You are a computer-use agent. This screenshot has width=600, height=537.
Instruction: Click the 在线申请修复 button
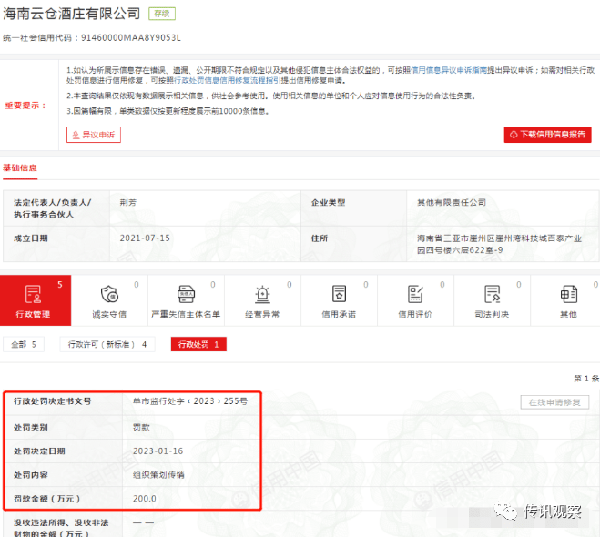pos(554,402)
